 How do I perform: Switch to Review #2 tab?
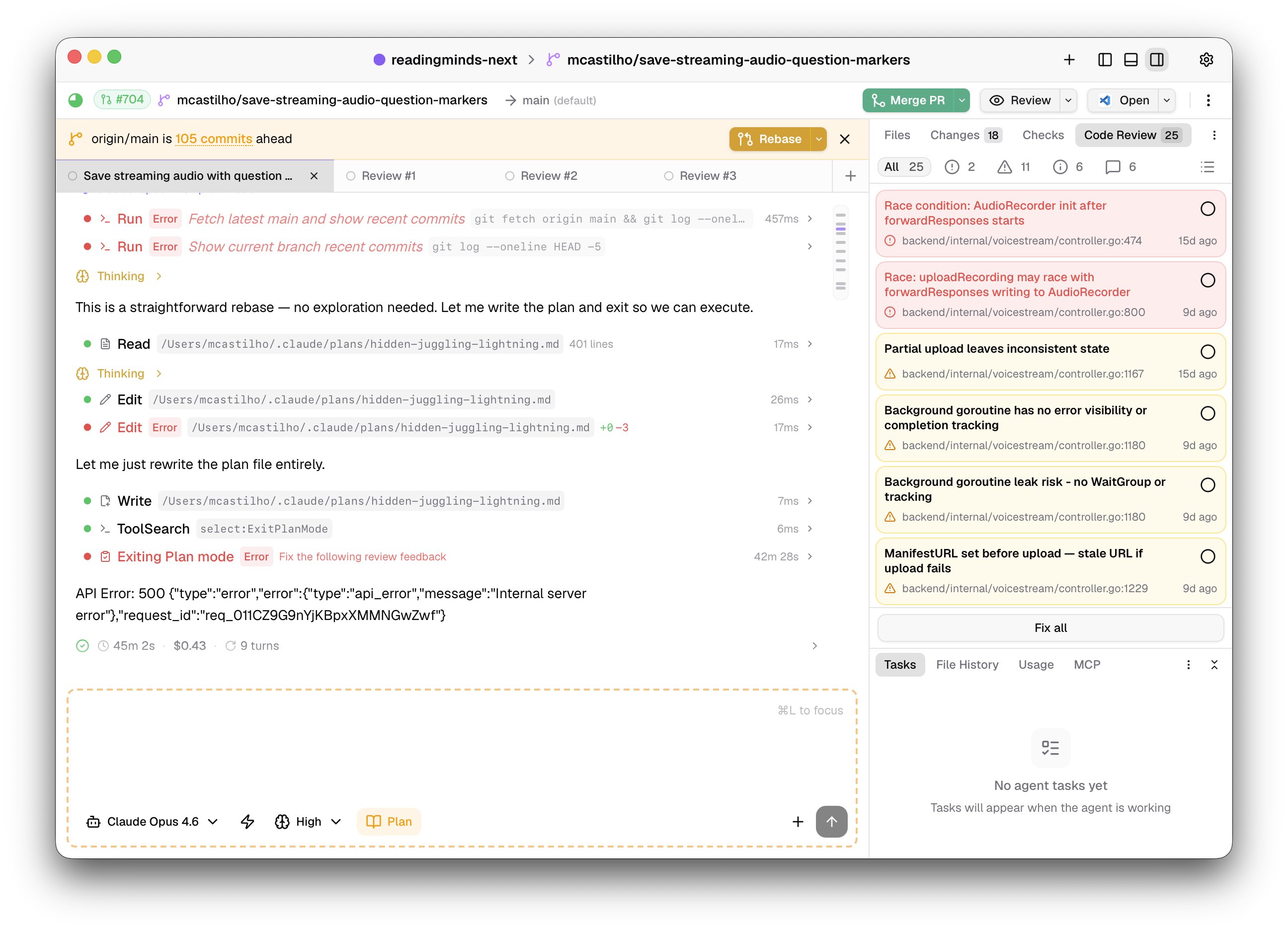pyautogui.click(x=548, y=176)
